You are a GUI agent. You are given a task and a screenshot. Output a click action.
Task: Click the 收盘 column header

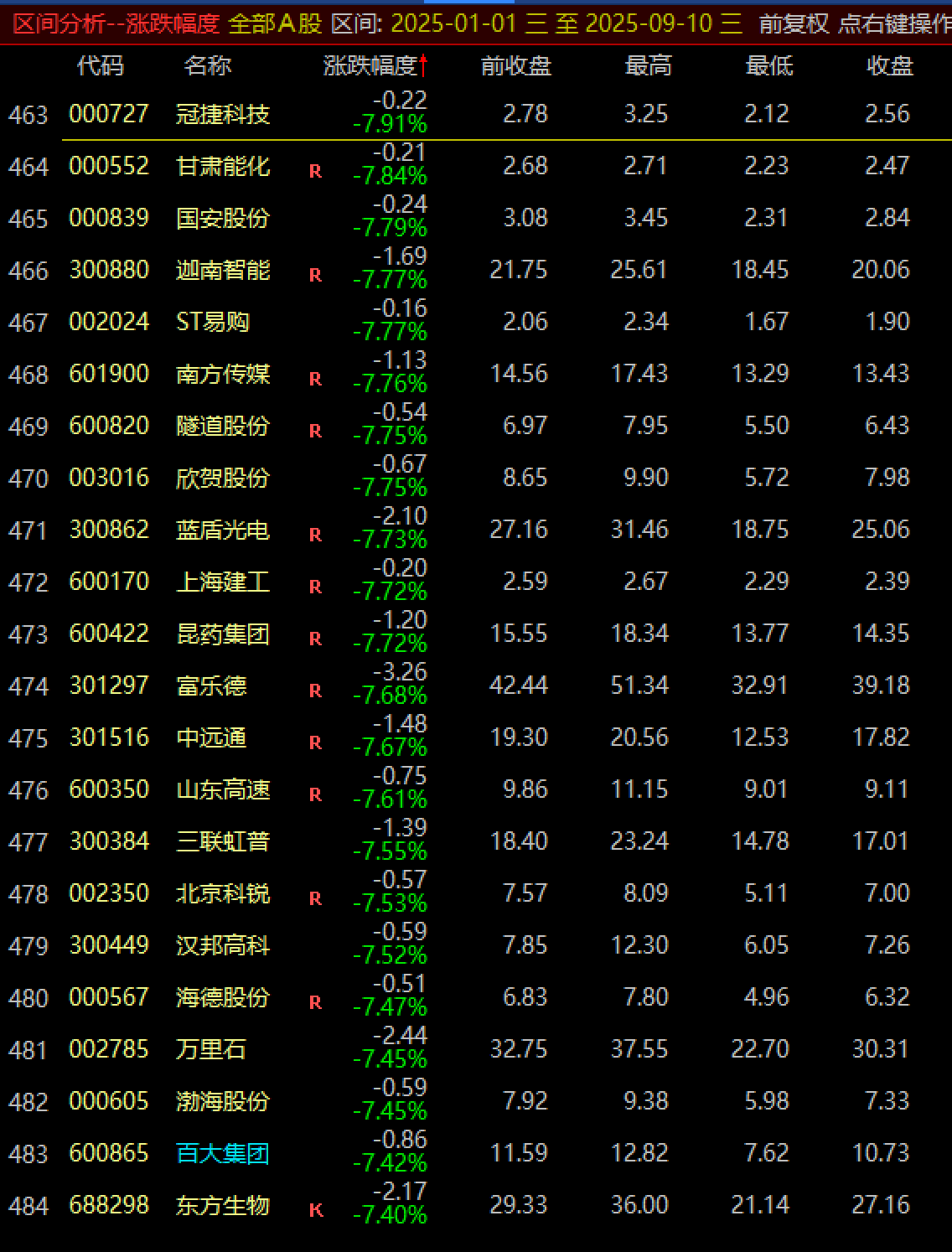coord(889,65)
